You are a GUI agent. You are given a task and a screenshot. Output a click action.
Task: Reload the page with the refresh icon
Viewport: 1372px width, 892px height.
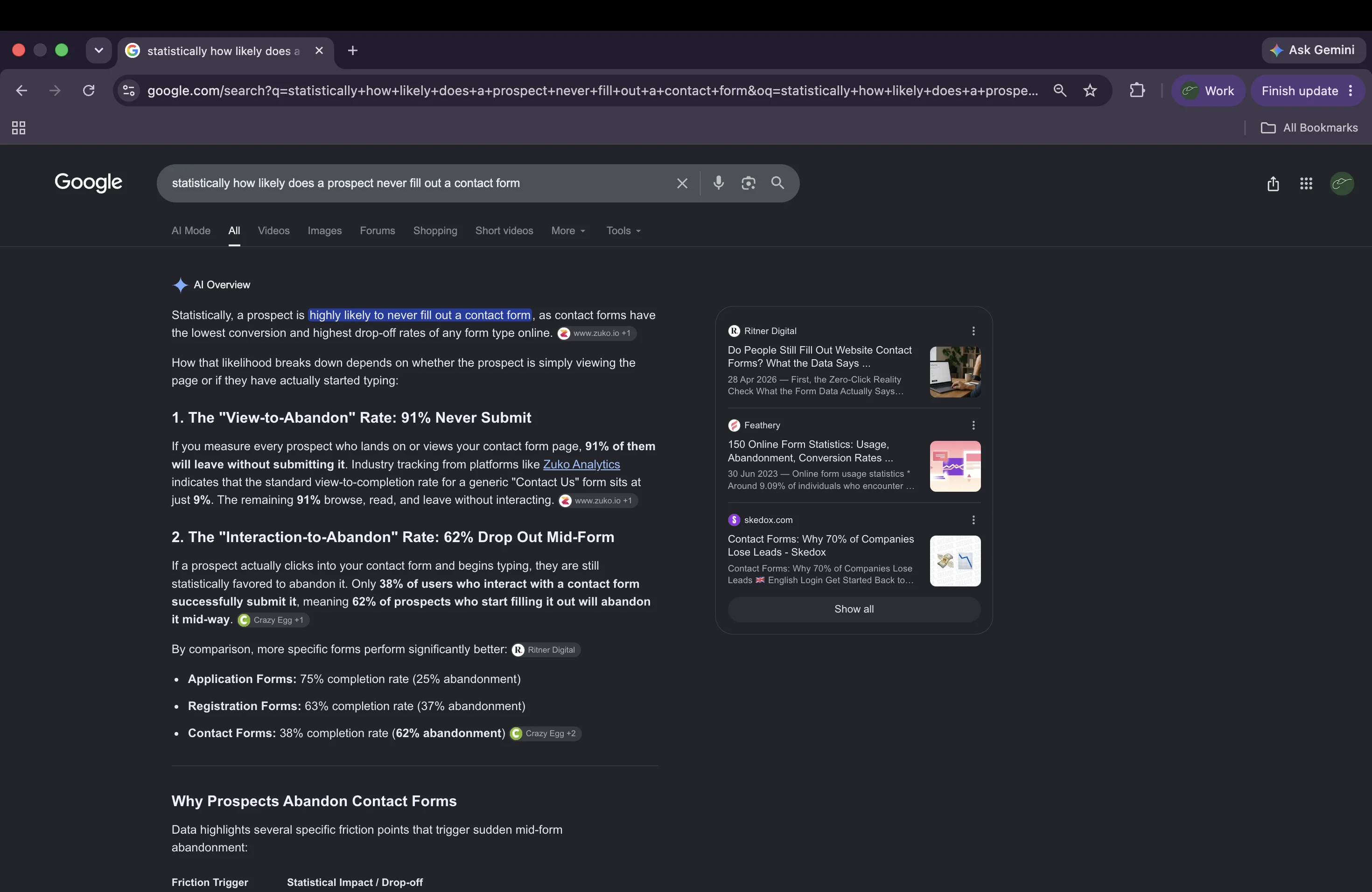tap(88, 91)
